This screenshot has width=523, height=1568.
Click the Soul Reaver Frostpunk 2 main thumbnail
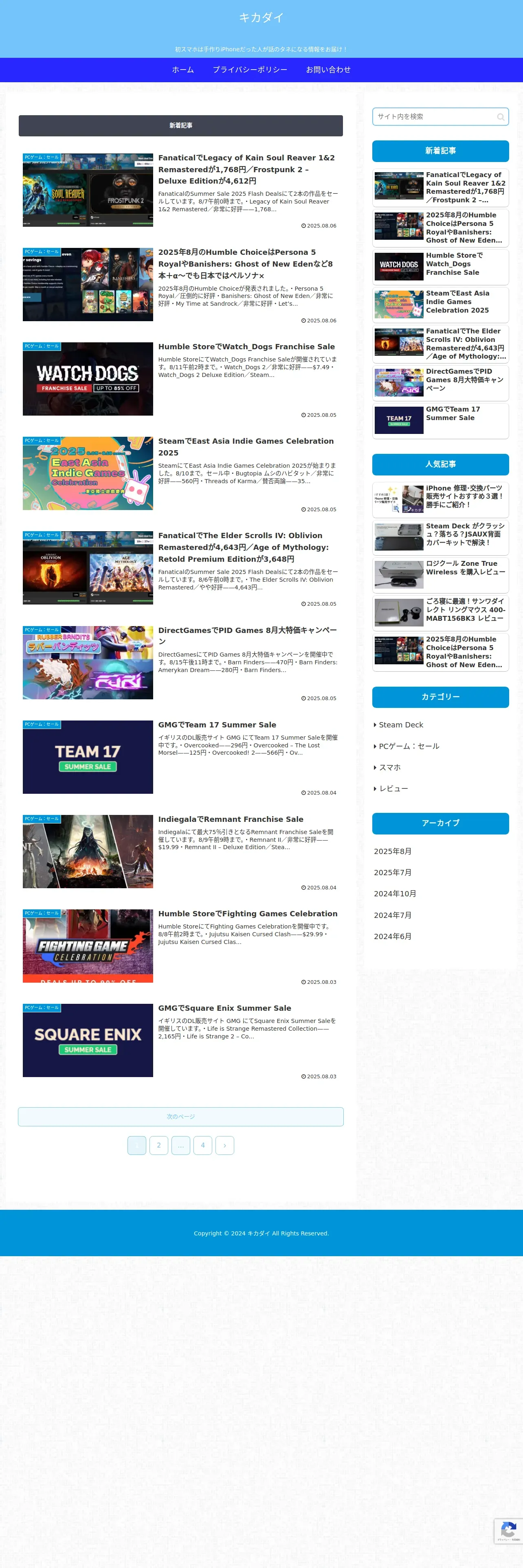tap(88, 190)
